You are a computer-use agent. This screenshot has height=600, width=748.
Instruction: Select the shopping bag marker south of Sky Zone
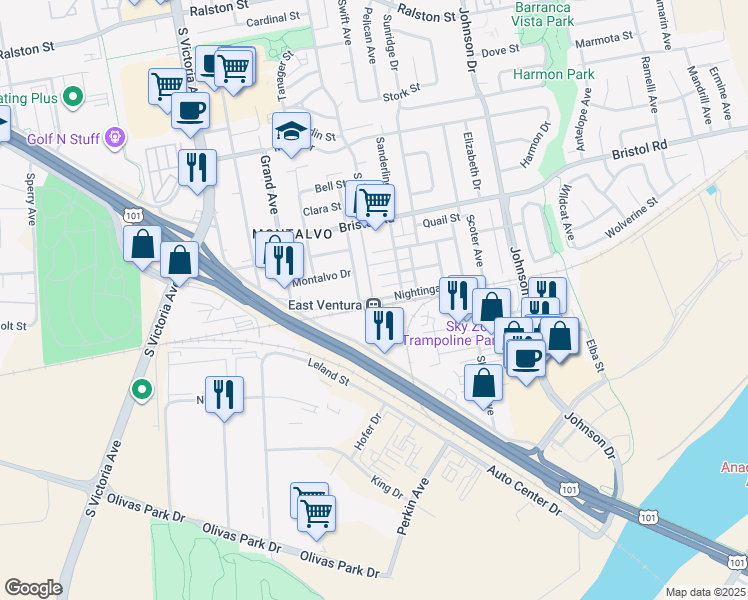[484, 387]
